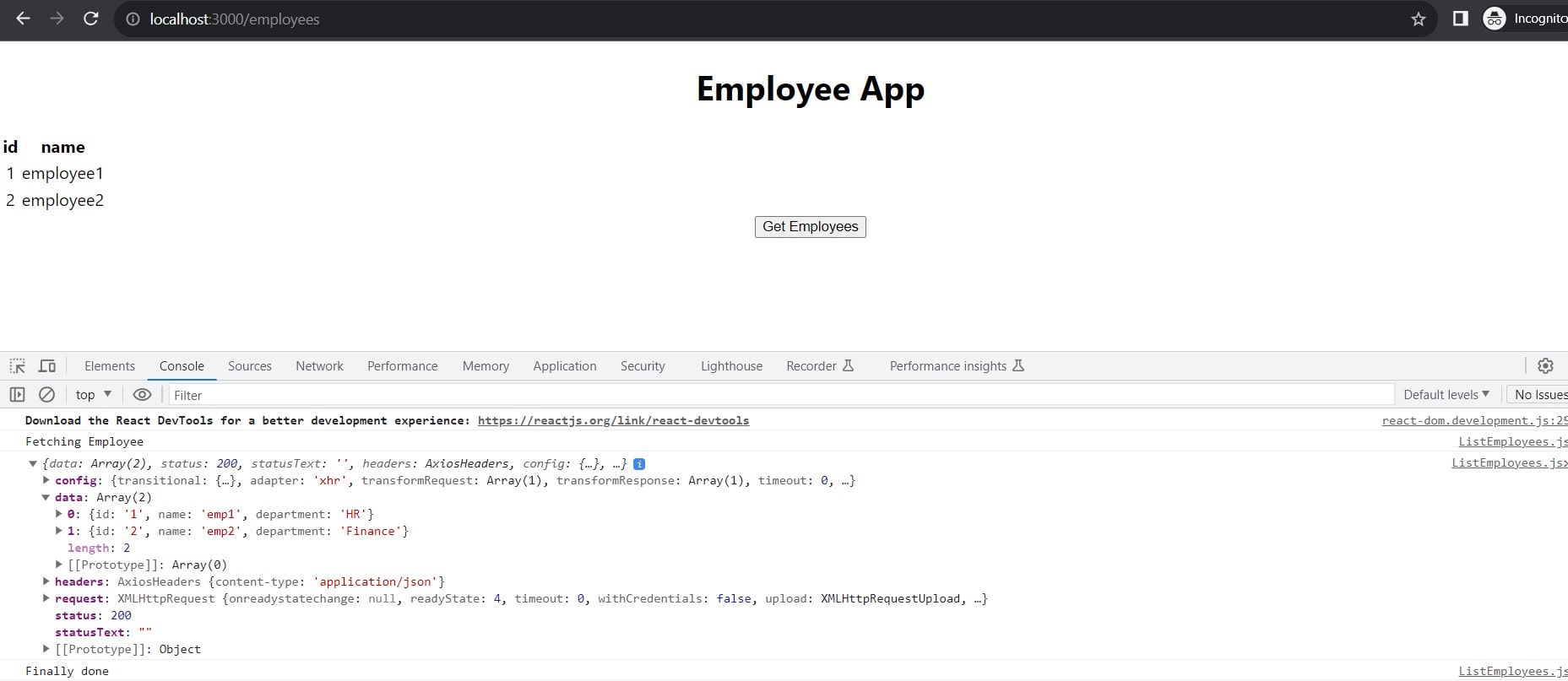Click the id column header
Viewport: 1568px width, 681px height.
point(10,147)
